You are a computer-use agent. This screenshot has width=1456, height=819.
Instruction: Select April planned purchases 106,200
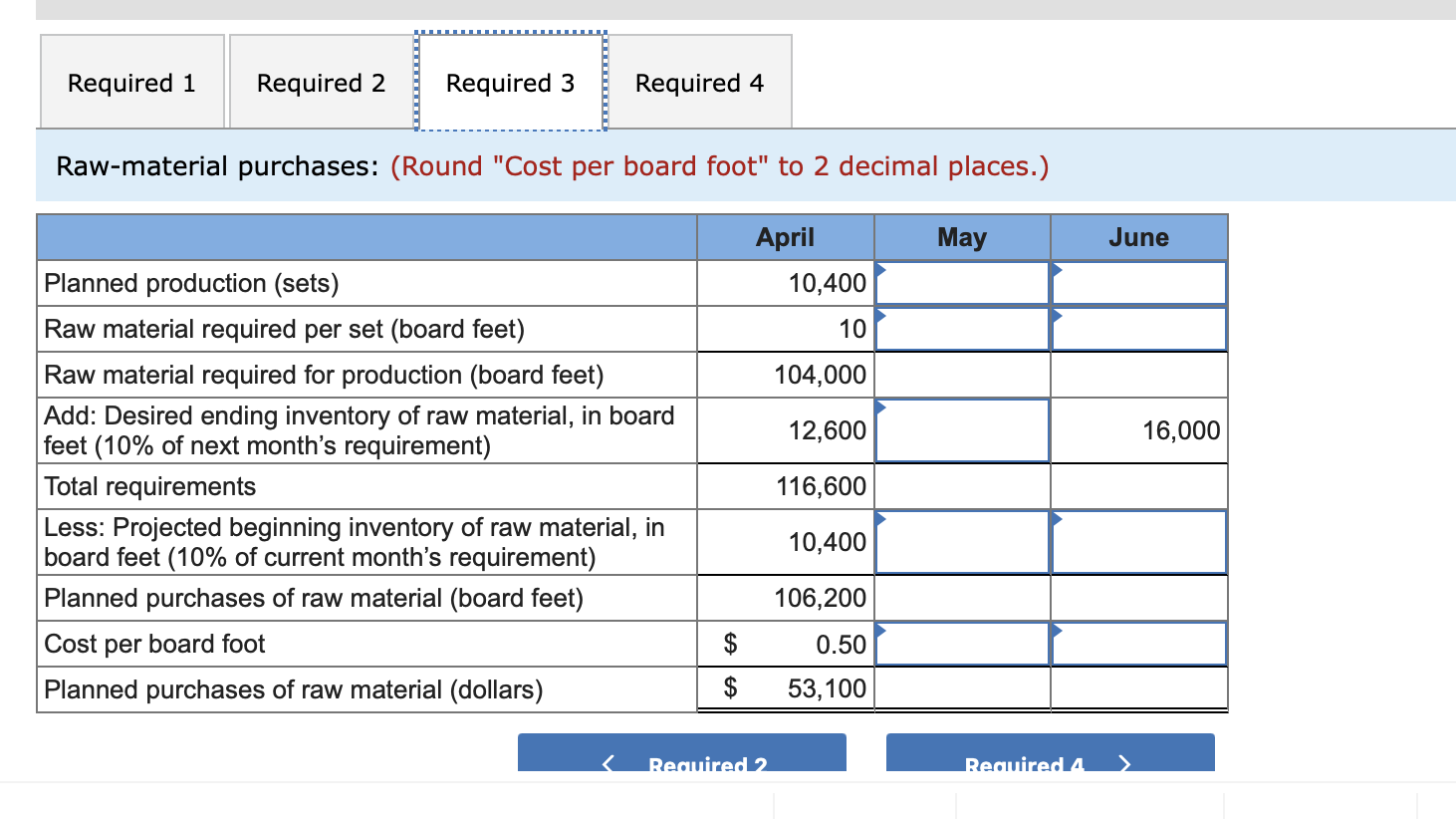[x=821, y=598]
